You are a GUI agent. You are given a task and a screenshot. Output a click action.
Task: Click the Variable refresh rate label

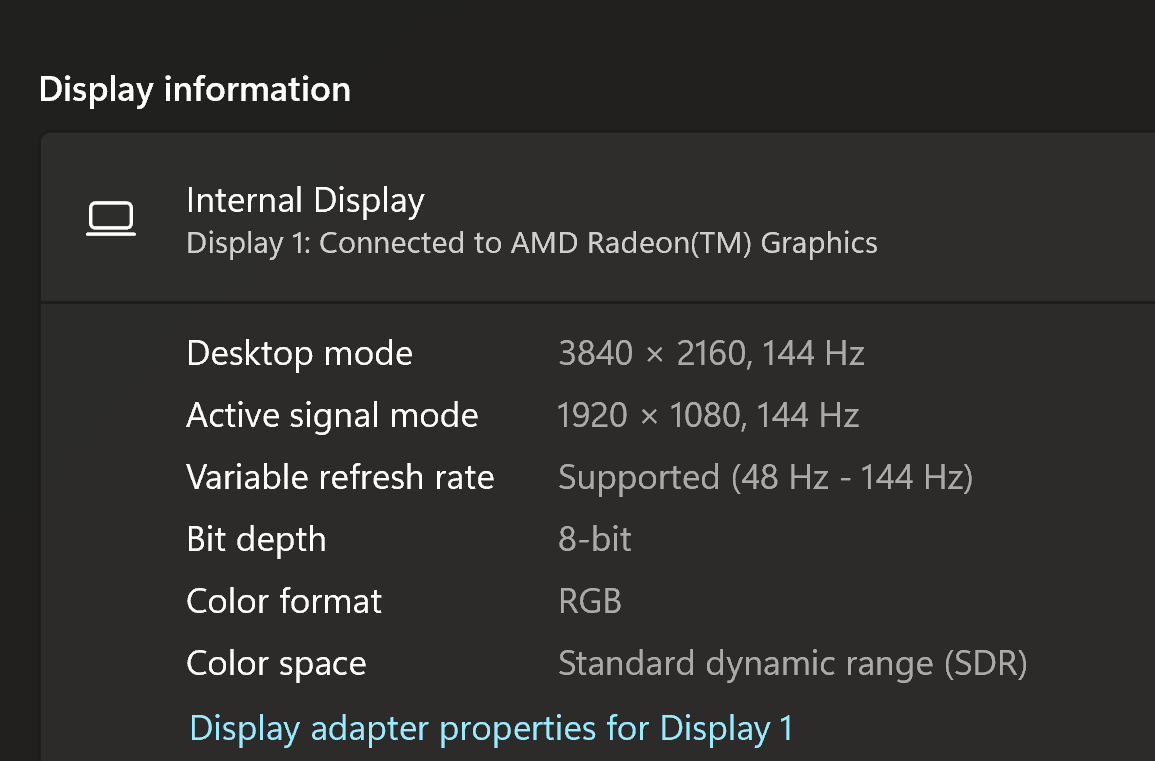pyautogui.click(x=340, y=477)
